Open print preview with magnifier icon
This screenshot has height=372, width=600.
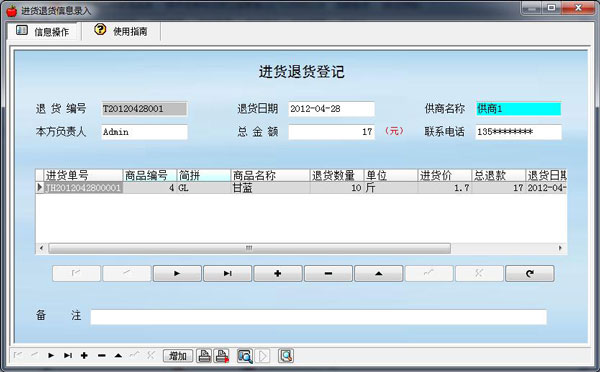coord(245,356)
